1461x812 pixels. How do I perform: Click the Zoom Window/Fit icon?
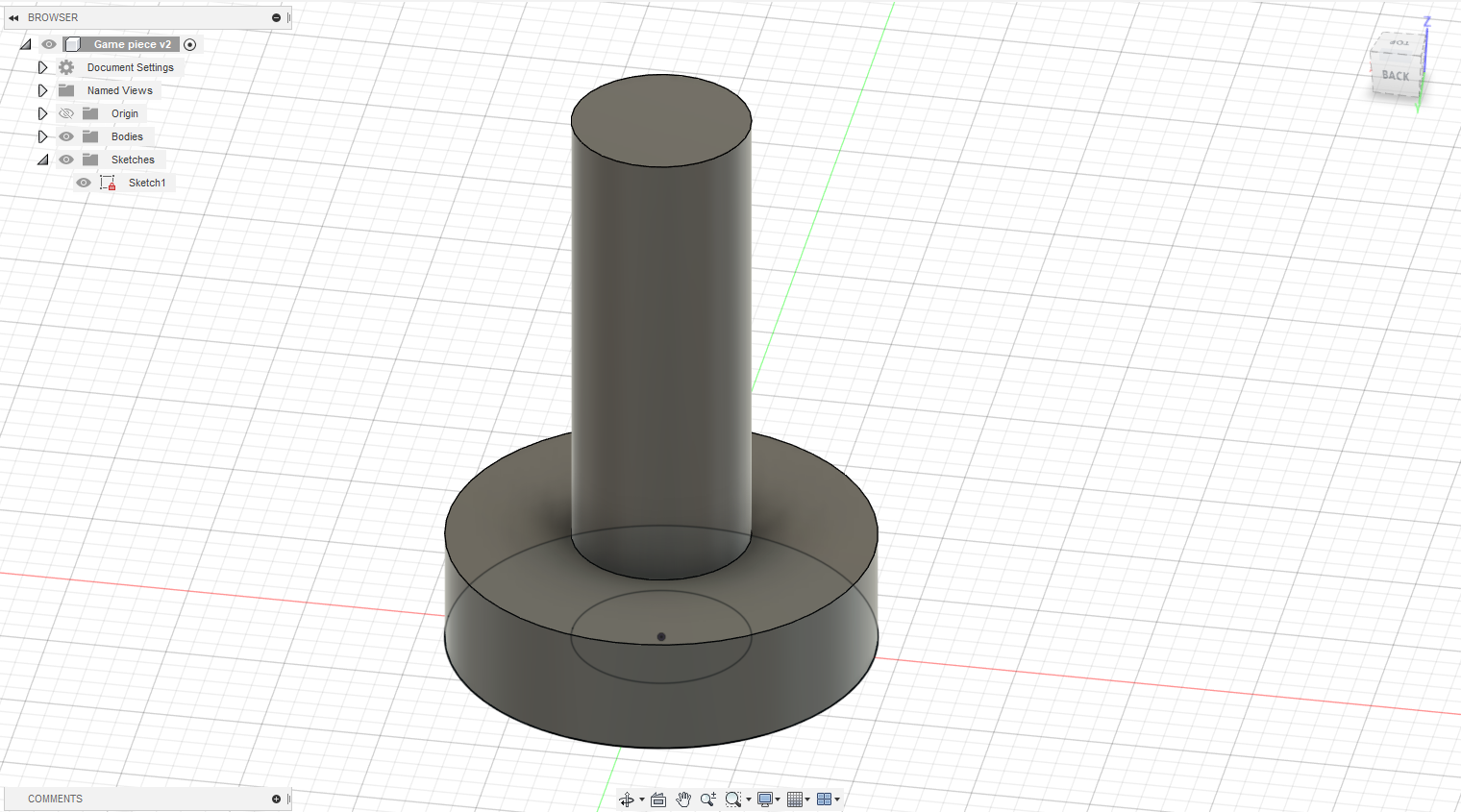(733, 800)
